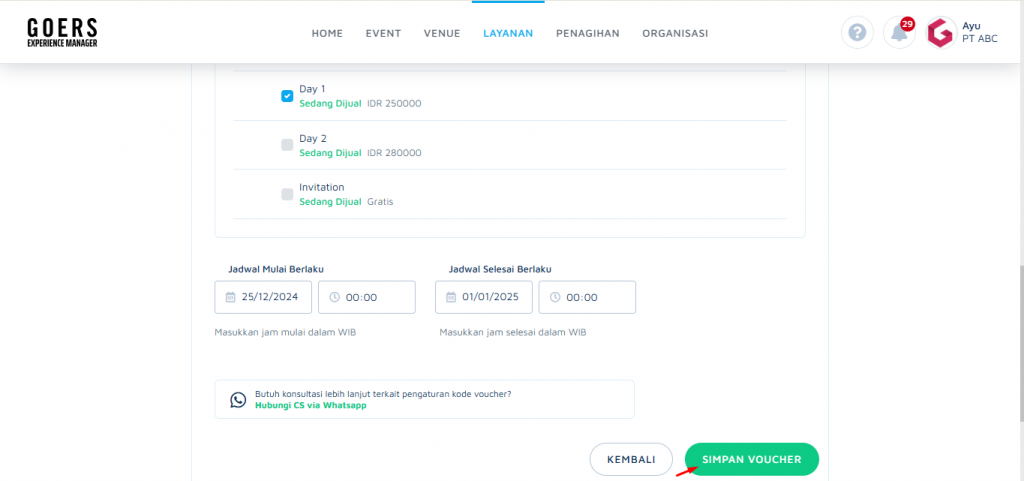Viewport: 1024px width, 481px height.
Task: Open the VENUE menu
Action: [x=442, y=33]
